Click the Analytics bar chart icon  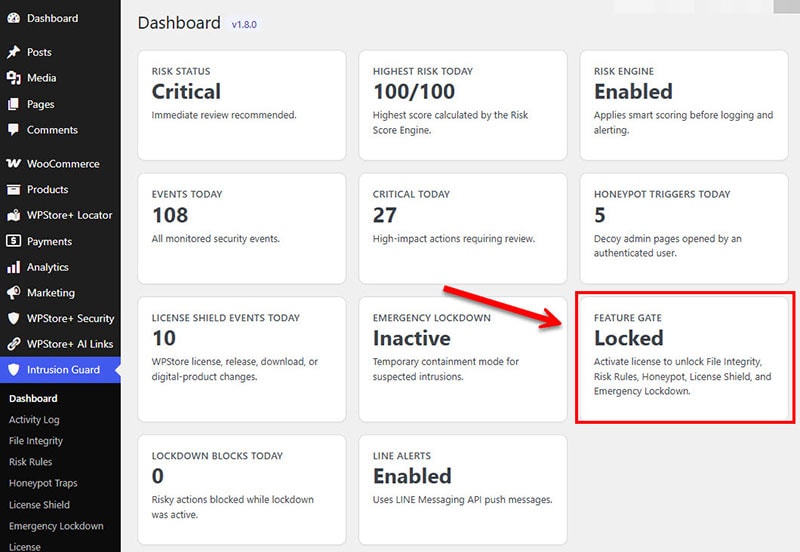click(14, 267)
